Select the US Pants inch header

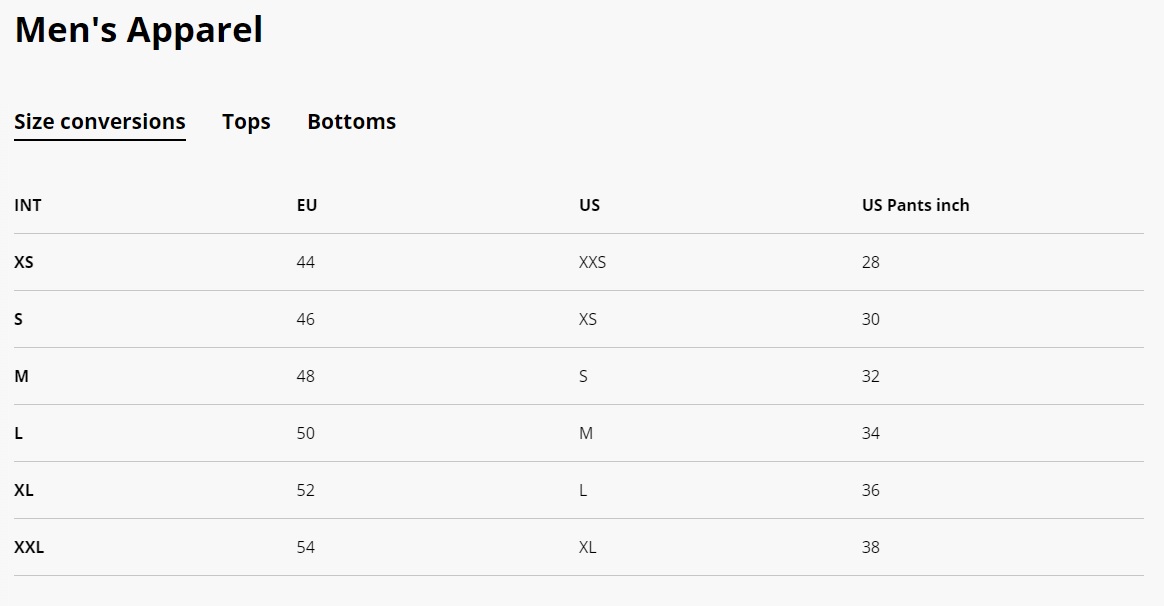tap(915, 205)
